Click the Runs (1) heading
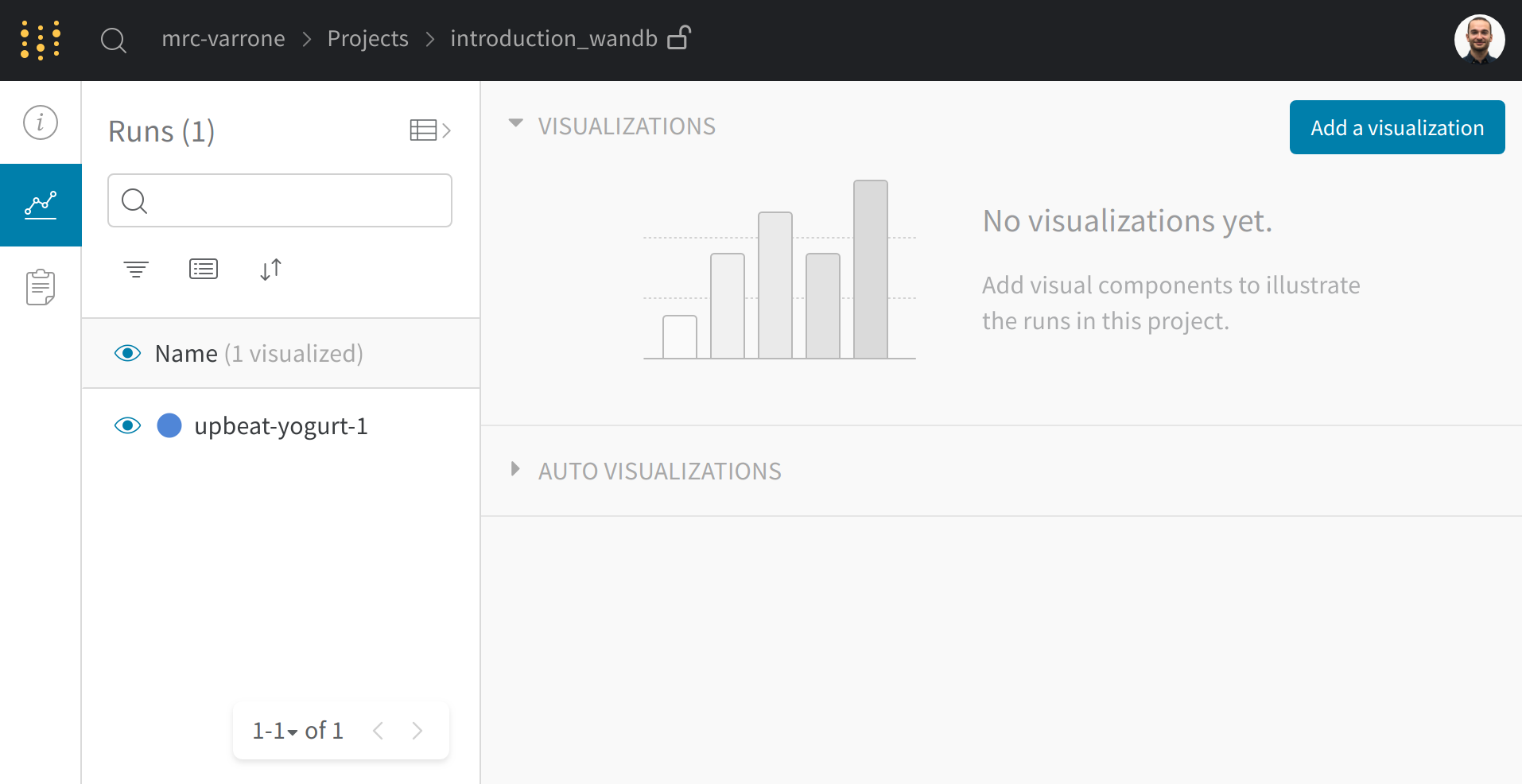The image size is (1522, 784). tap(161, 131)
